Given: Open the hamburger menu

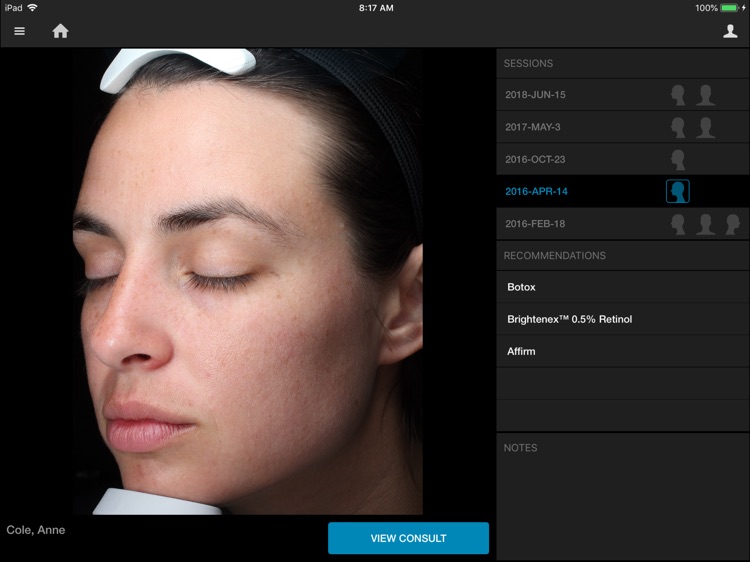Looking at the screenshot, I should pos(20,31).
